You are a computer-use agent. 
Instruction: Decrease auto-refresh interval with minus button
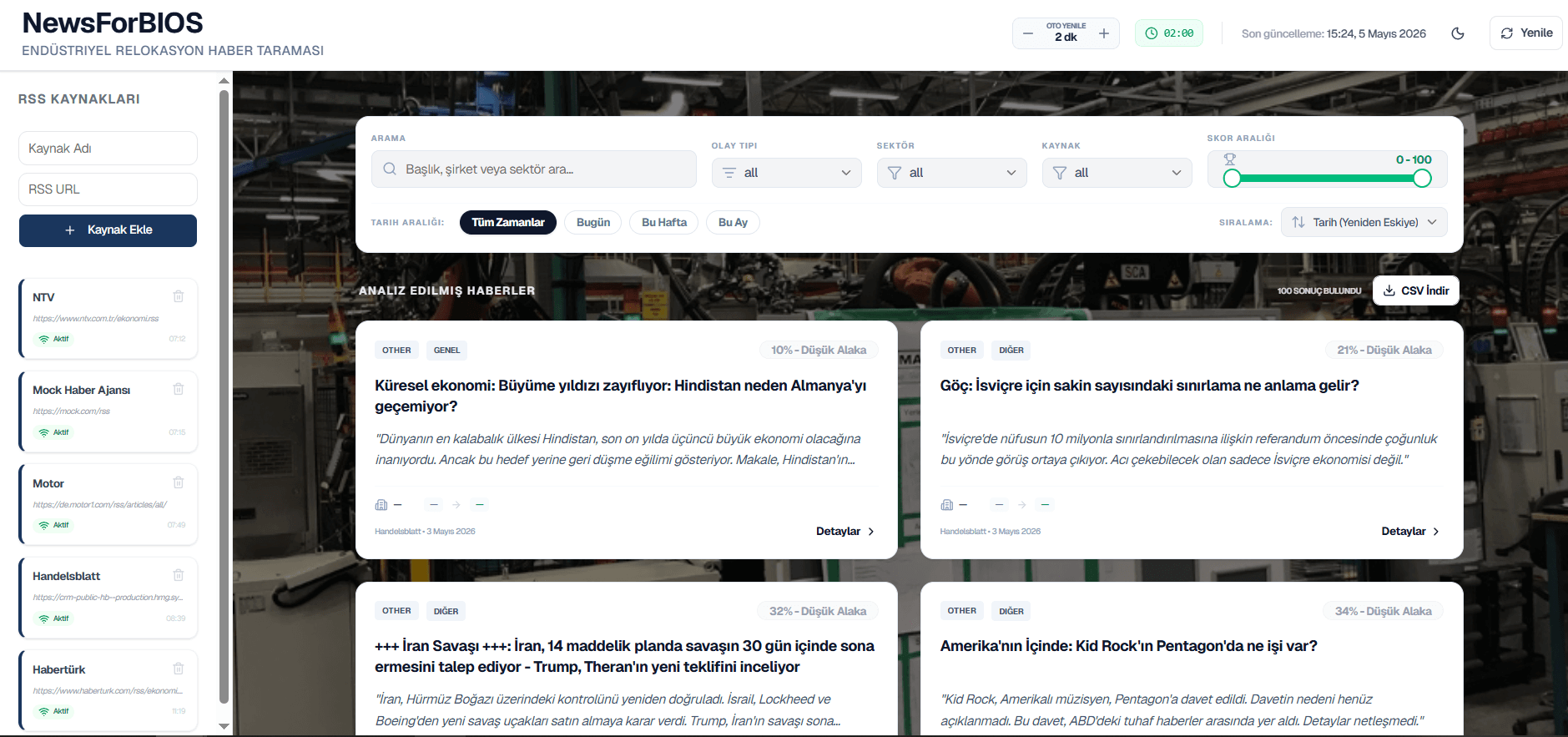(1028, 33)
